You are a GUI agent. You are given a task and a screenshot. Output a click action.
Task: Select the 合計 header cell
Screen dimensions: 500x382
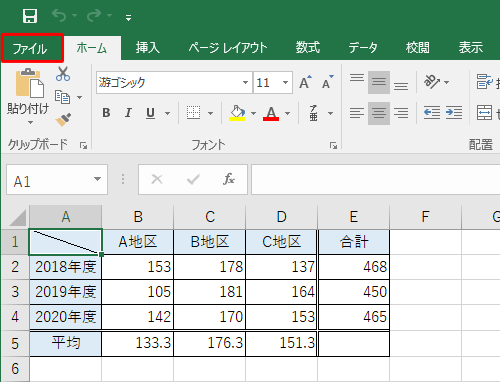point(354,242)
